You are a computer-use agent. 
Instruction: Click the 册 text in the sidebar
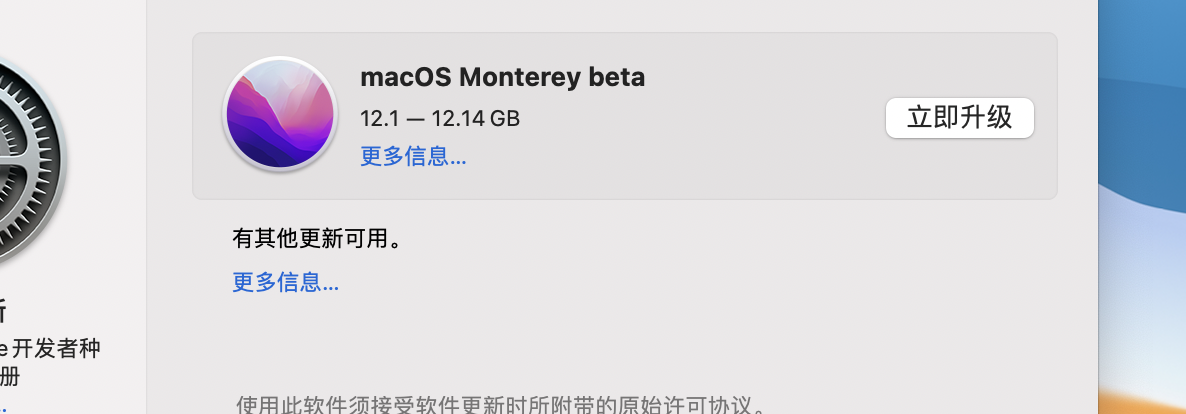pyautogui.click(x=10, y=378)
